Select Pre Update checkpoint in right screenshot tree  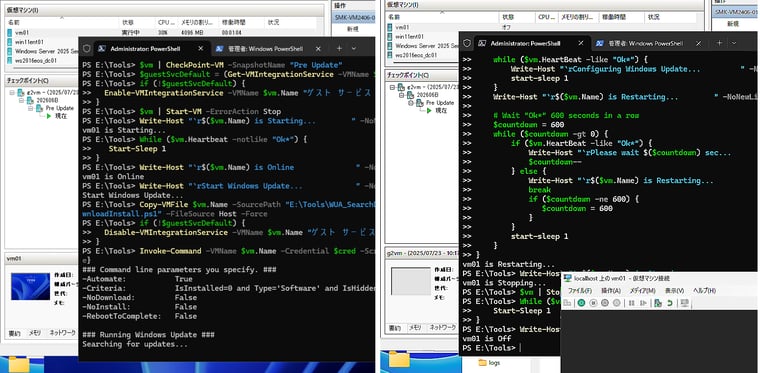440,103
